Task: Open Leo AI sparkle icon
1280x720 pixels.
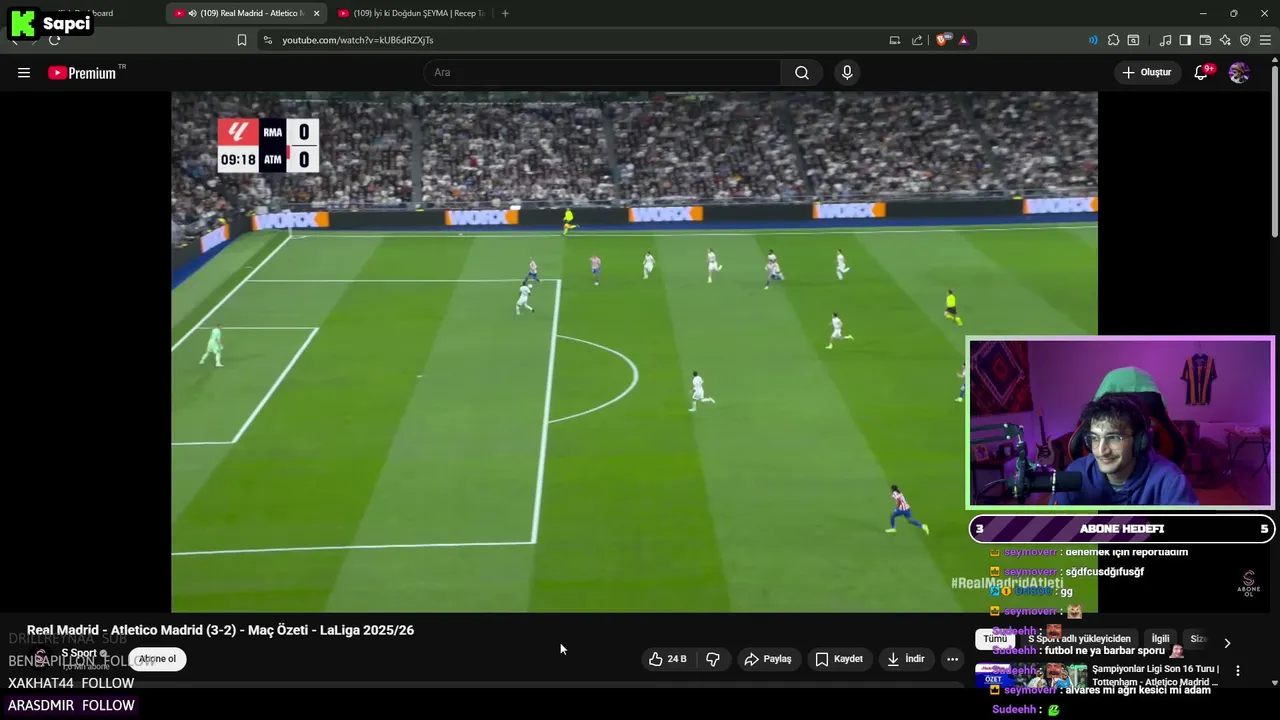Action: [x=1225, y=40]
